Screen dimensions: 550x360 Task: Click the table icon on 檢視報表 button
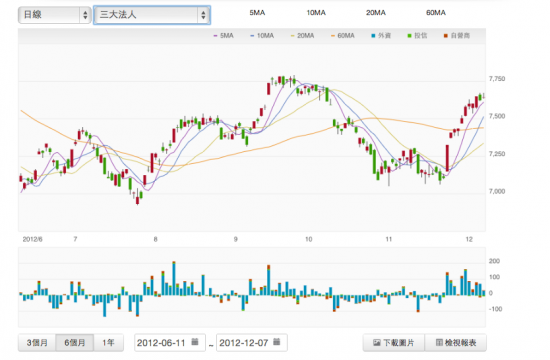click(439, 342)
